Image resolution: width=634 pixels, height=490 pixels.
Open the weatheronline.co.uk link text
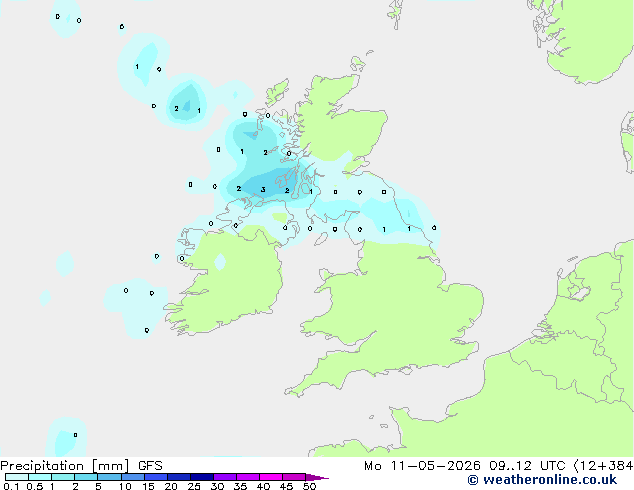point(549,480)
